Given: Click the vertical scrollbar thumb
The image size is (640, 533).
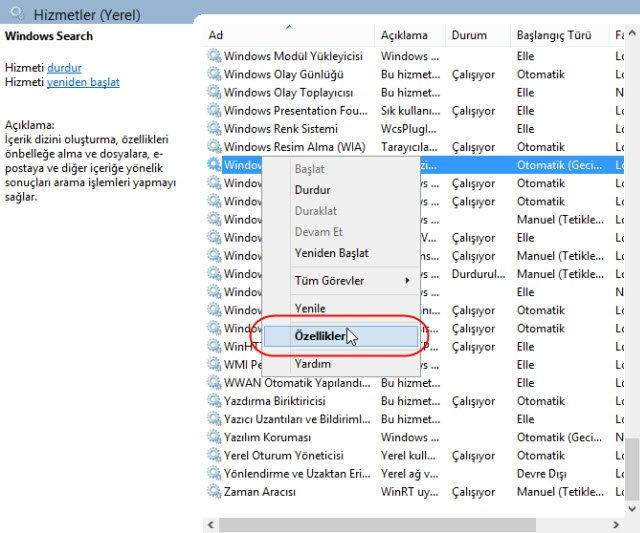Looking at the screenshot, I should [x=632, y=469].
